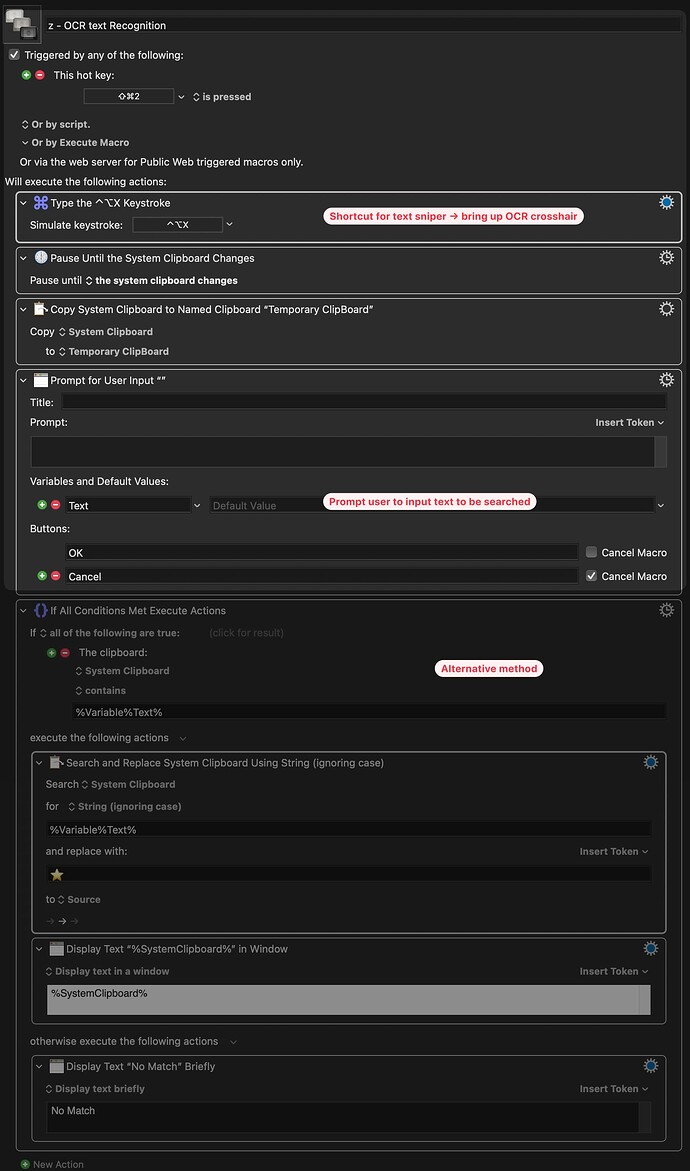Change the 'String (ignoring case)' search popup
Screen dimensions: 690x1171
coord(124,807)
